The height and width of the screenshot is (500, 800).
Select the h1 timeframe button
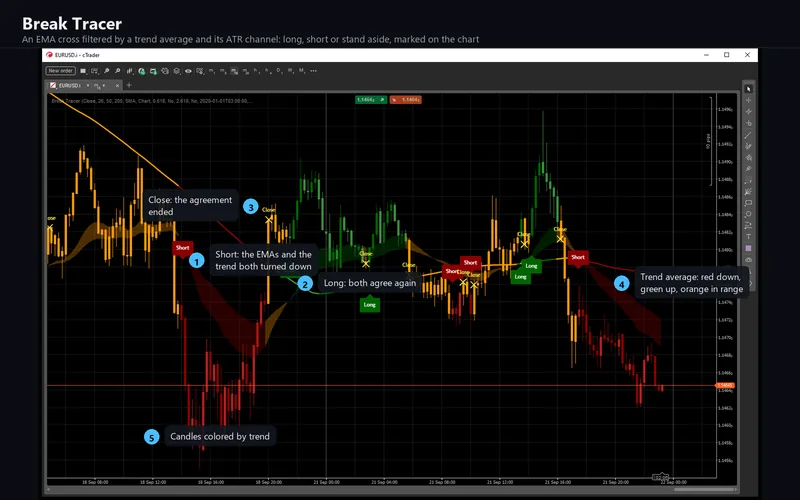point(256,71)
